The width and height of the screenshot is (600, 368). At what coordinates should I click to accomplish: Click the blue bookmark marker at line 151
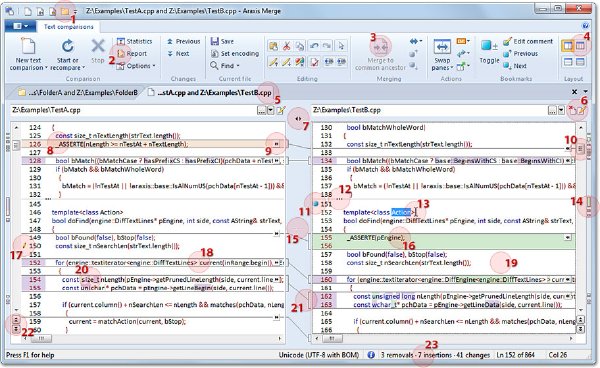[316, 204]
